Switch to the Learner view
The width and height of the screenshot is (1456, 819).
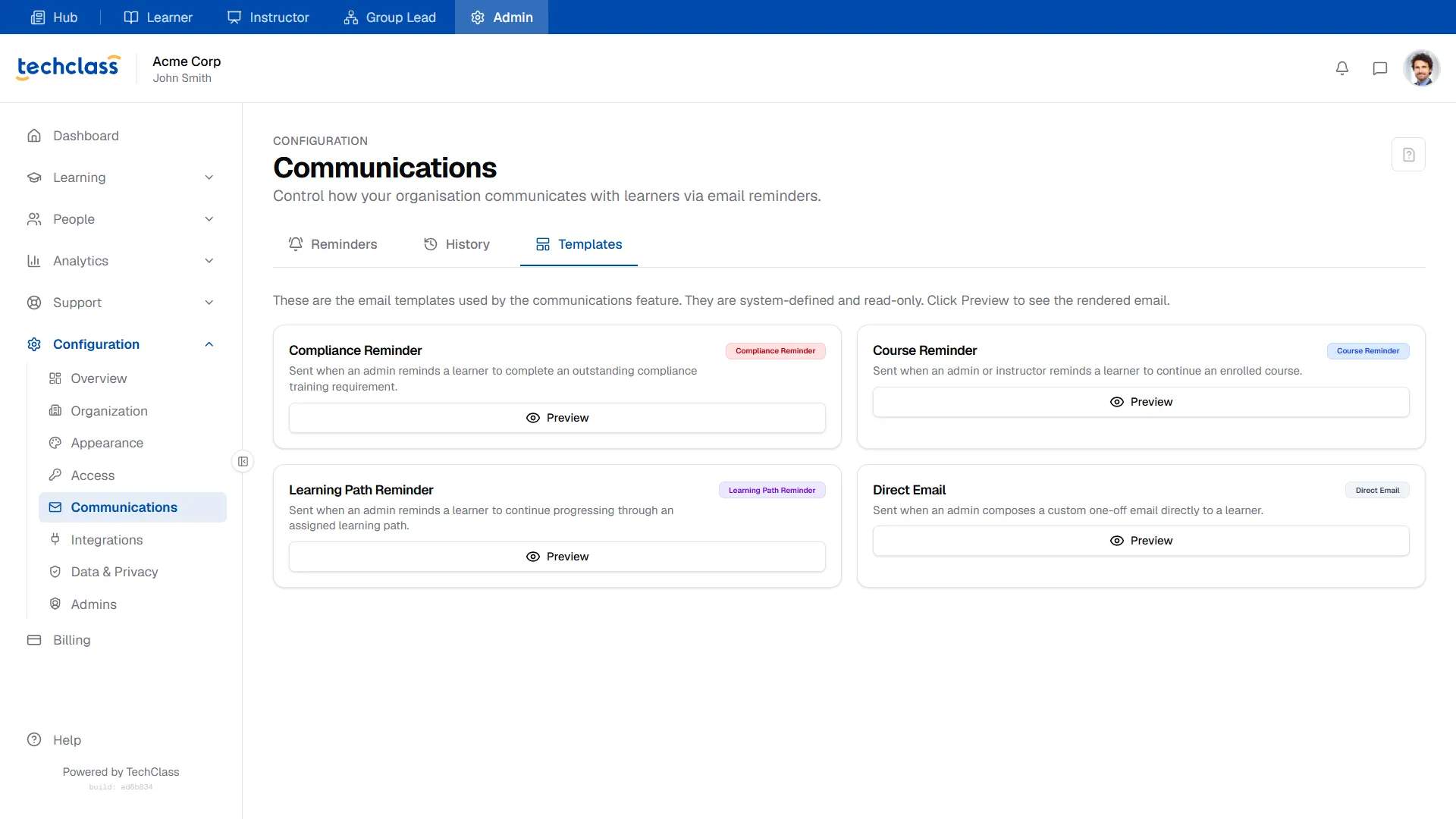click(158, 17)
